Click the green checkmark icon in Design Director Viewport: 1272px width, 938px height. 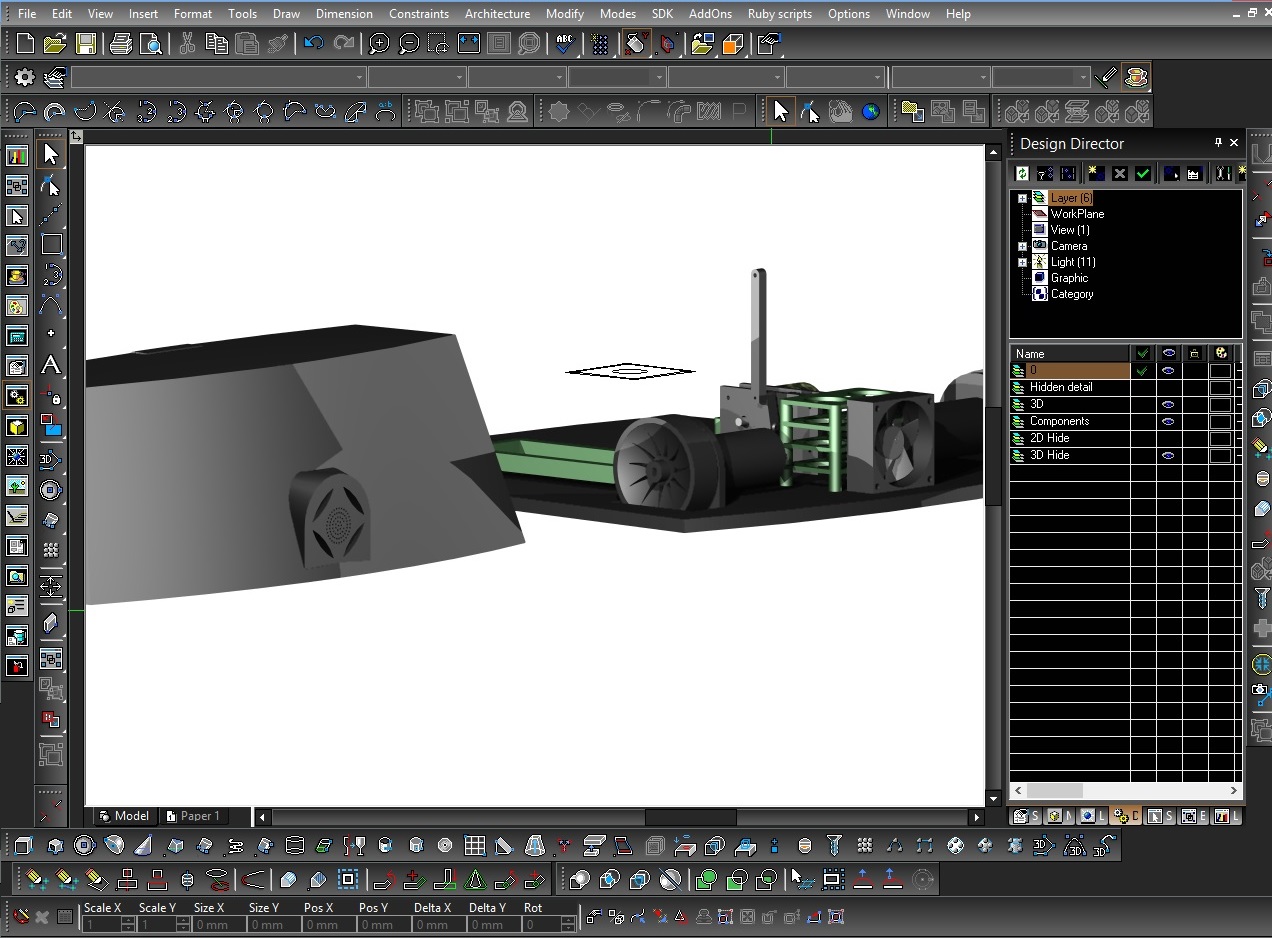pos(1142,174)
